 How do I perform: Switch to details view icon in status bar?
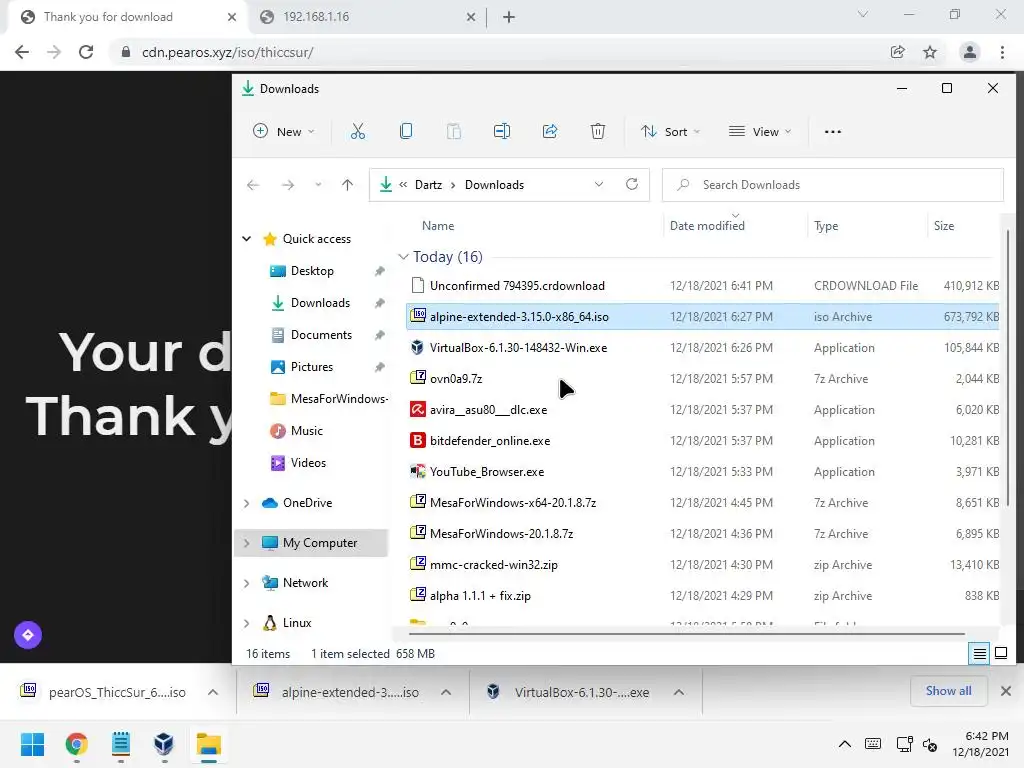979,653
